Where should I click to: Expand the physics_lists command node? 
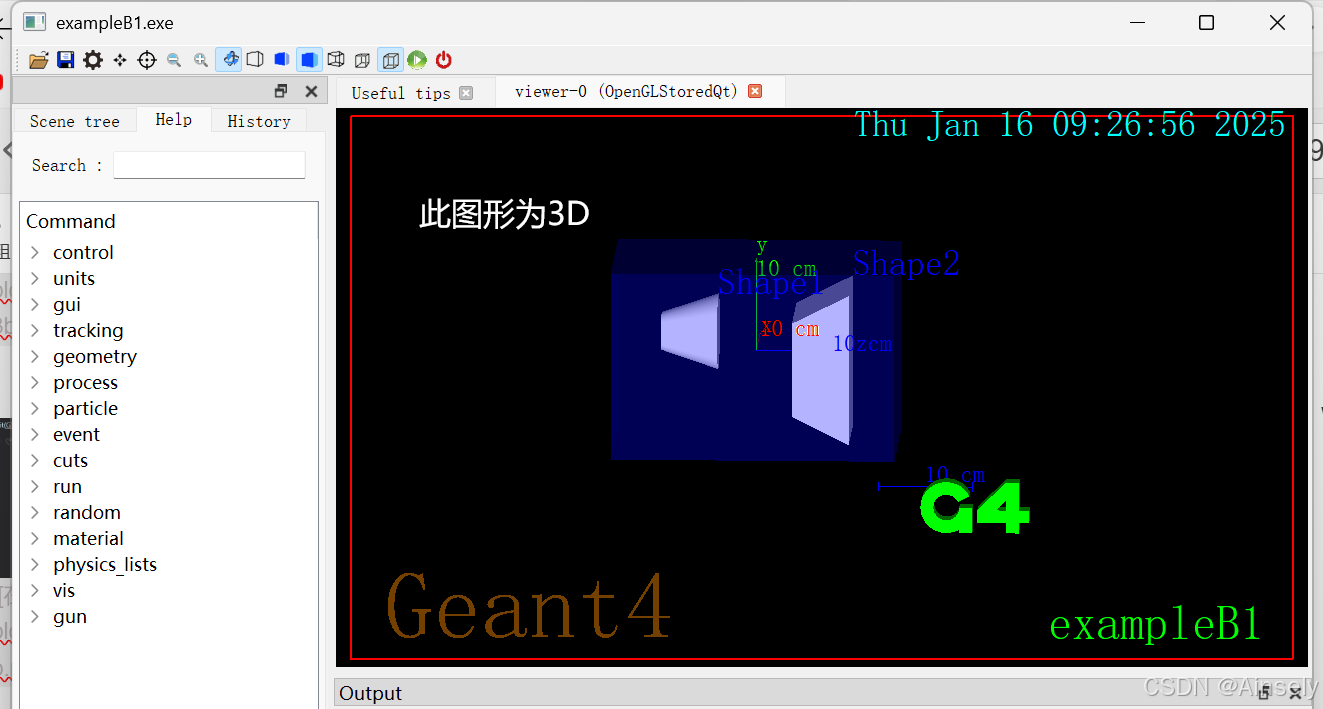pos(35,564)
